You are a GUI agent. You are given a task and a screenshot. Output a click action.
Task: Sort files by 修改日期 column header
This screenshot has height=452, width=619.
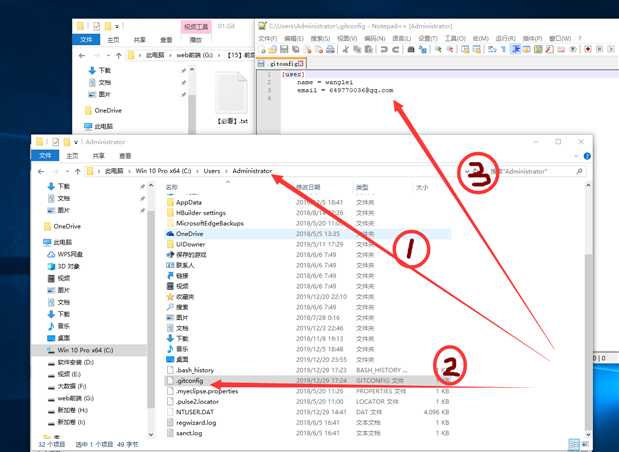(308, 187)
